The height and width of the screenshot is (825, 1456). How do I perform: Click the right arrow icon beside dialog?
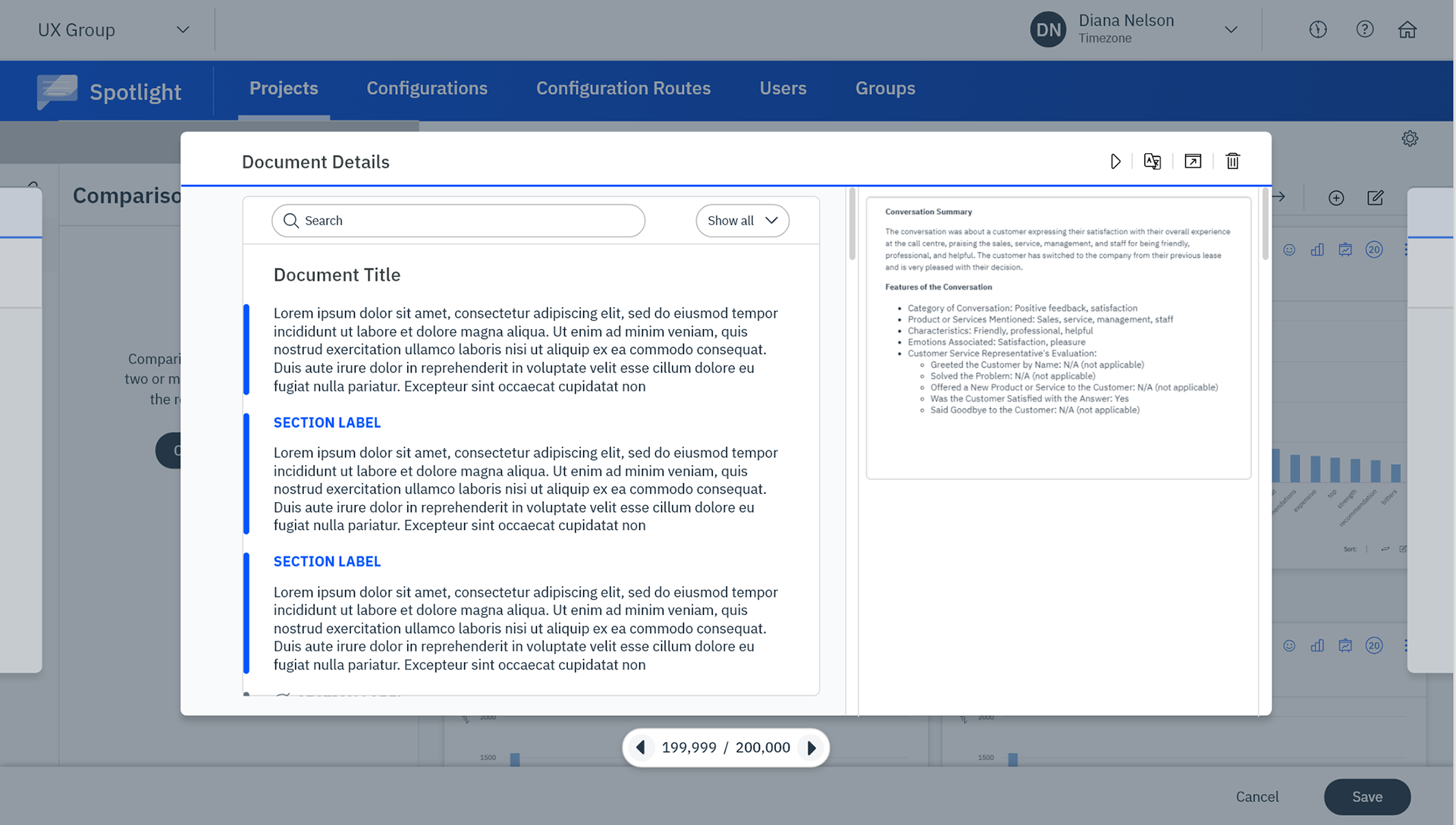1279,197
